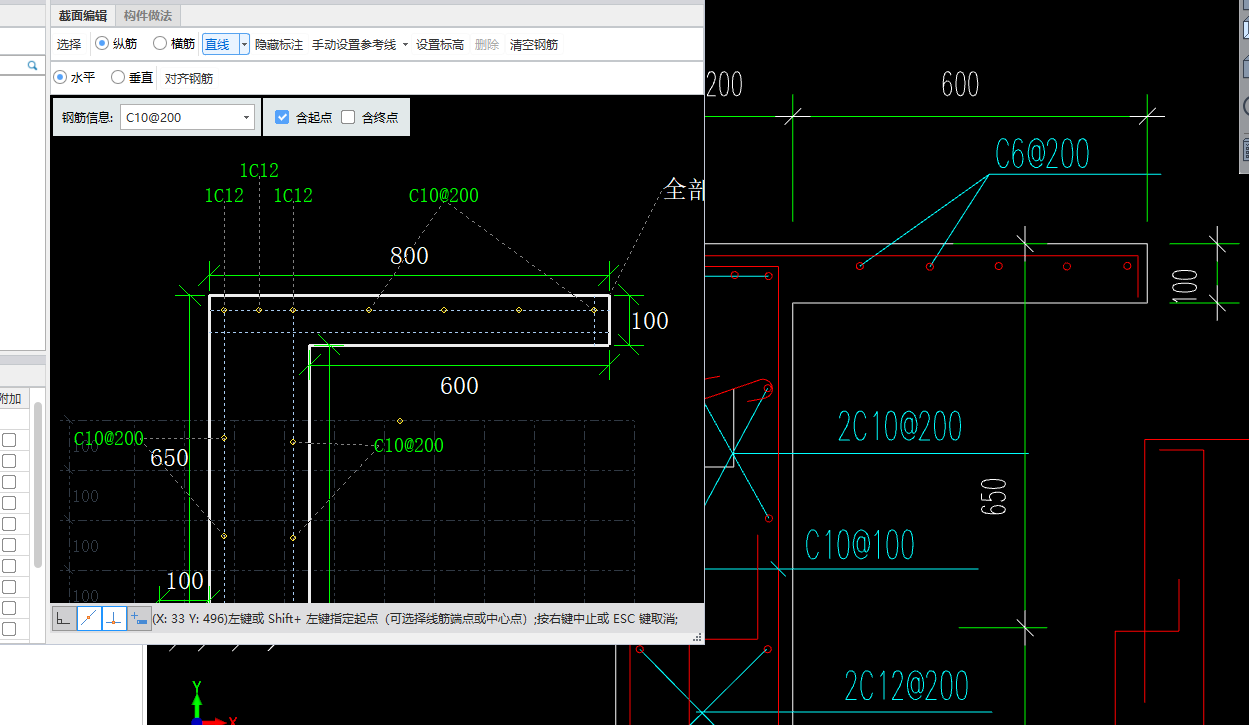Screen dimensions: 1249x725
Task: Click the 2C10@200 label in the CAD drawing
Action: point(900,427)
